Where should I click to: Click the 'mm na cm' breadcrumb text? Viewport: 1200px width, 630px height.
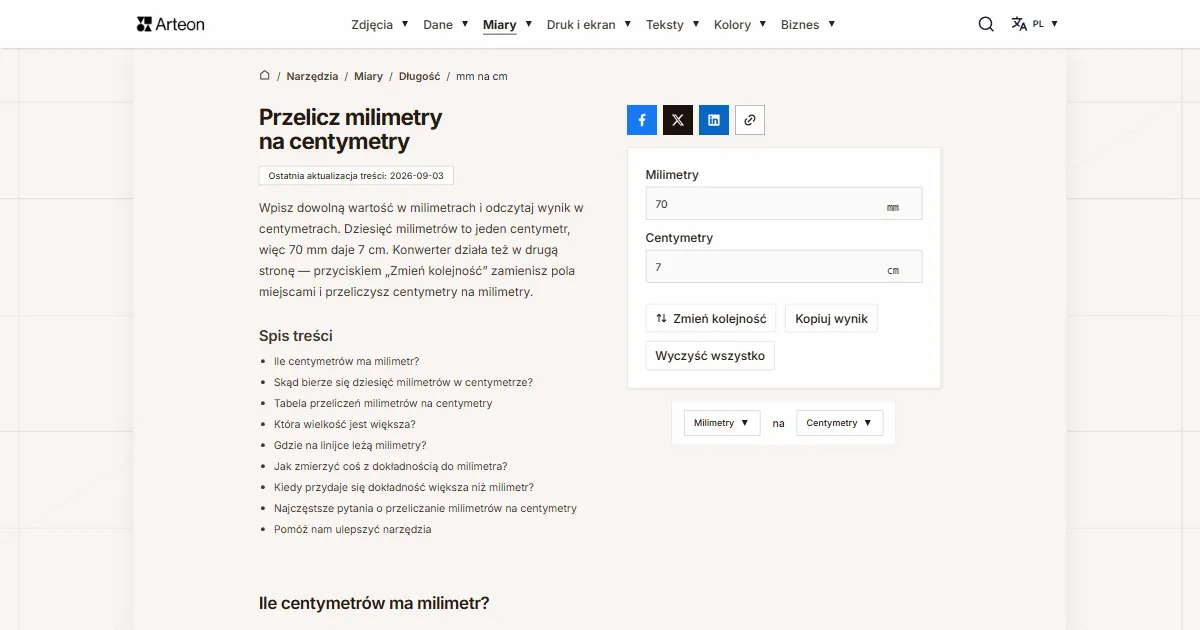pos(482,76)
